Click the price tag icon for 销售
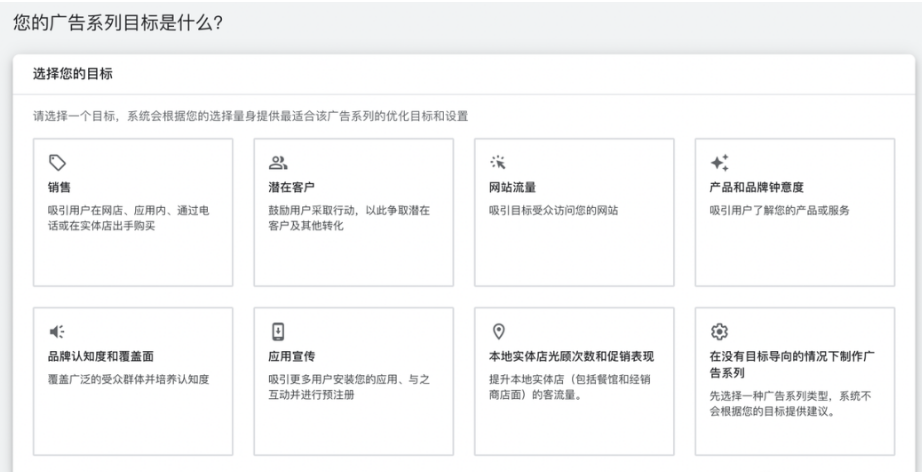 coord(58,162)
